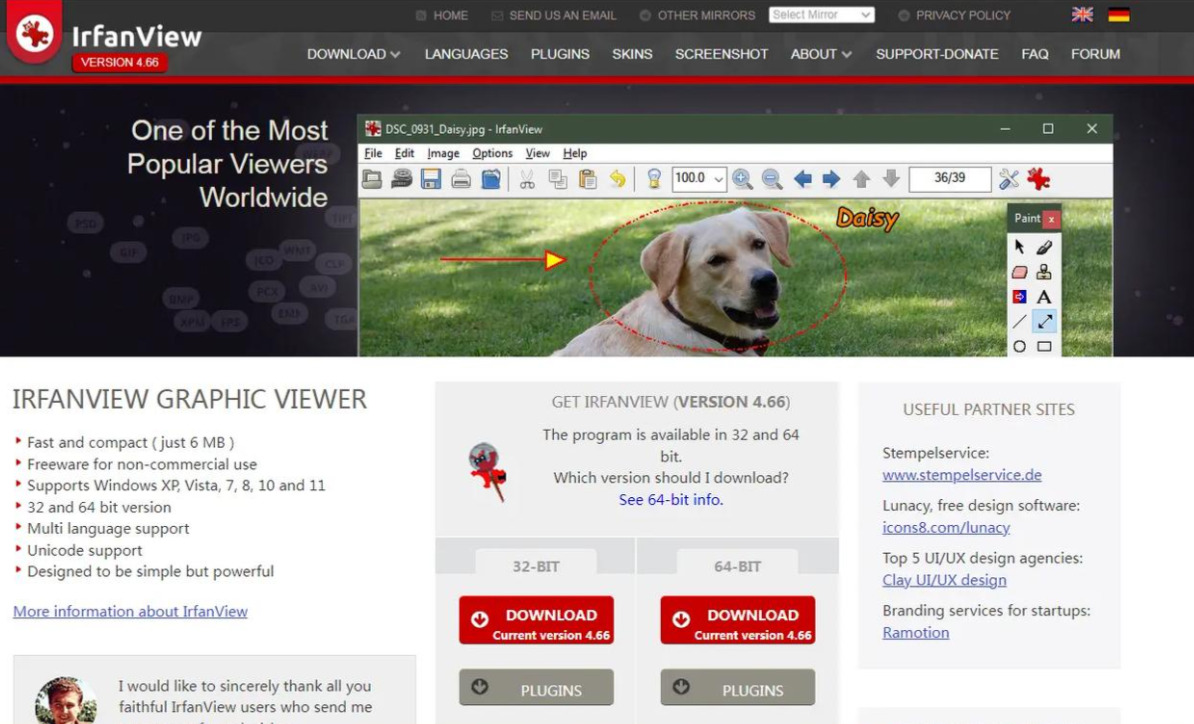Click the Print toolbar icon
The width and height of the screenshot is (1194, 724).
click(461, 179)
